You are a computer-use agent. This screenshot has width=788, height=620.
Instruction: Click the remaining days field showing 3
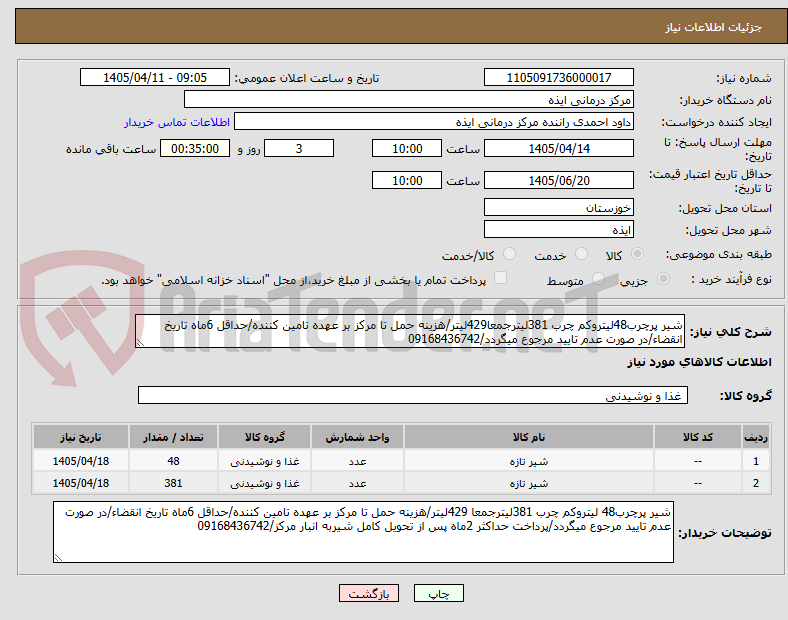(x=299, y=148)
